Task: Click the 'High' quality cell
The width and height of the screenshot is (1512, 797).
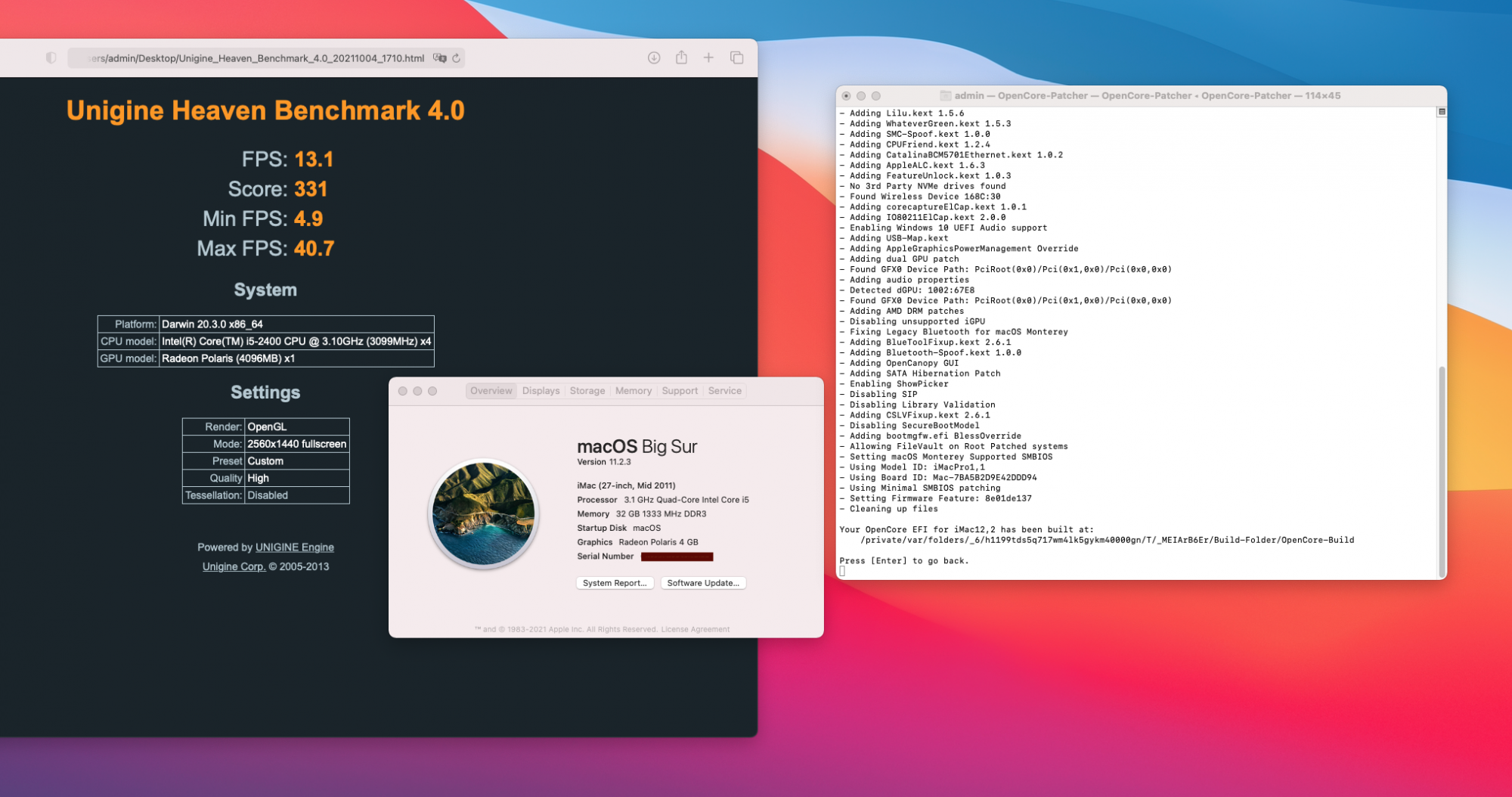Action: [x=297, y=478]
